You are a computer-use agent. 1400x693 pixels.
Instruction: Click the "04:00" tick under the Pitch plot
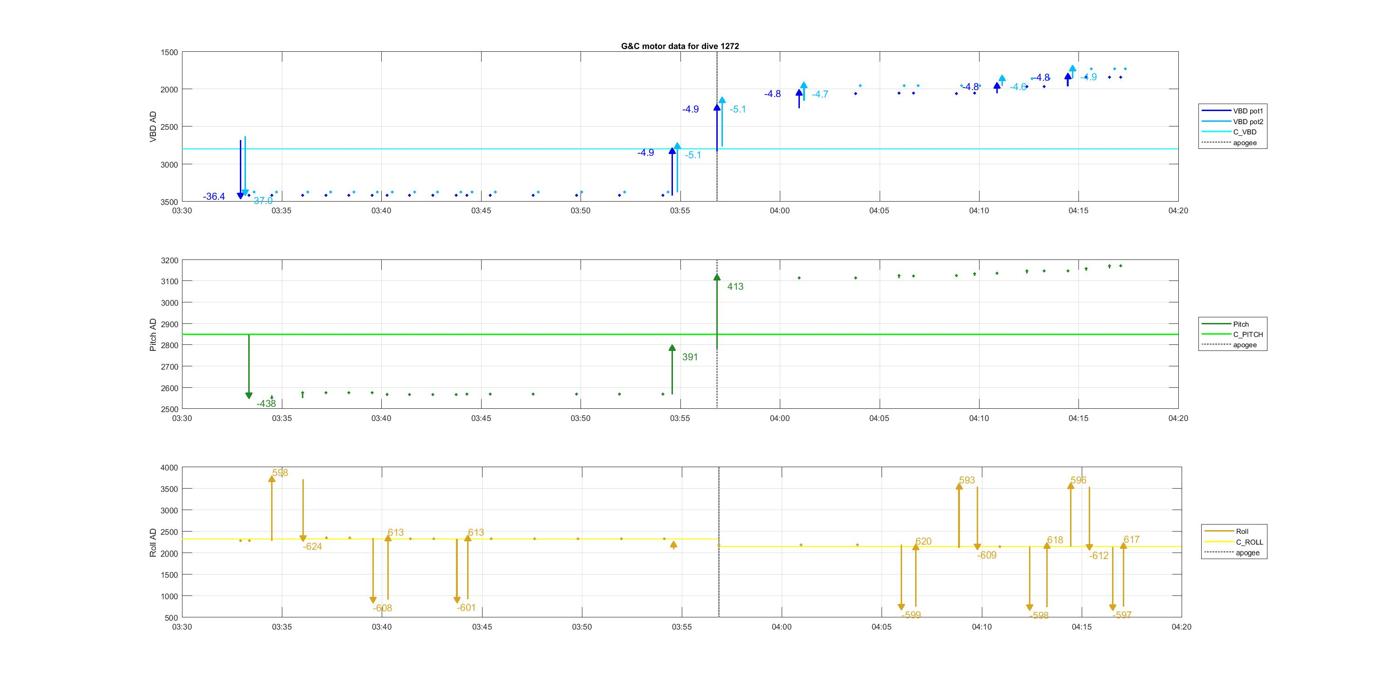780,418
